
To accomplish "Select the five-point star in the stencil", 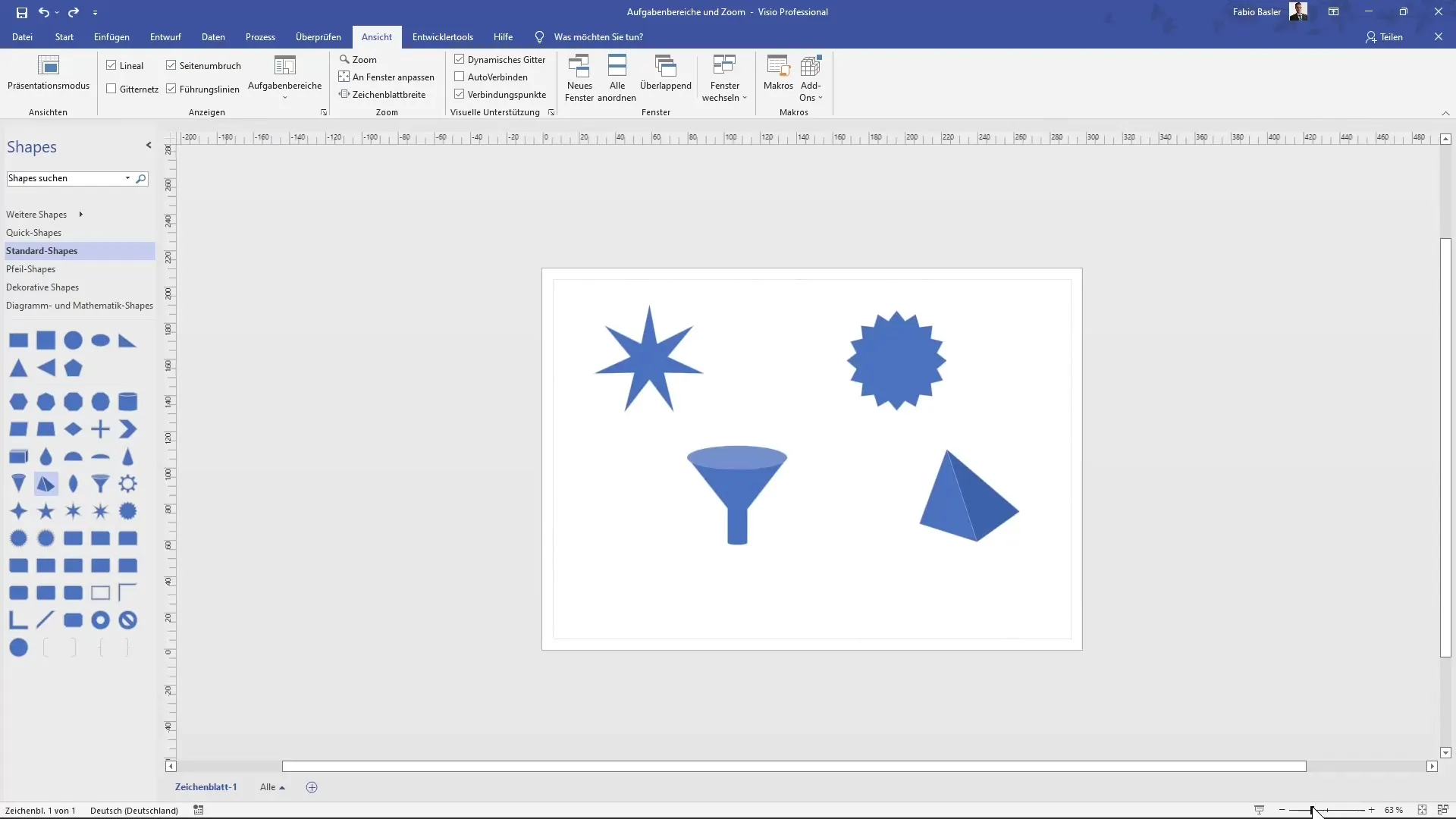I will coord(46,511).
